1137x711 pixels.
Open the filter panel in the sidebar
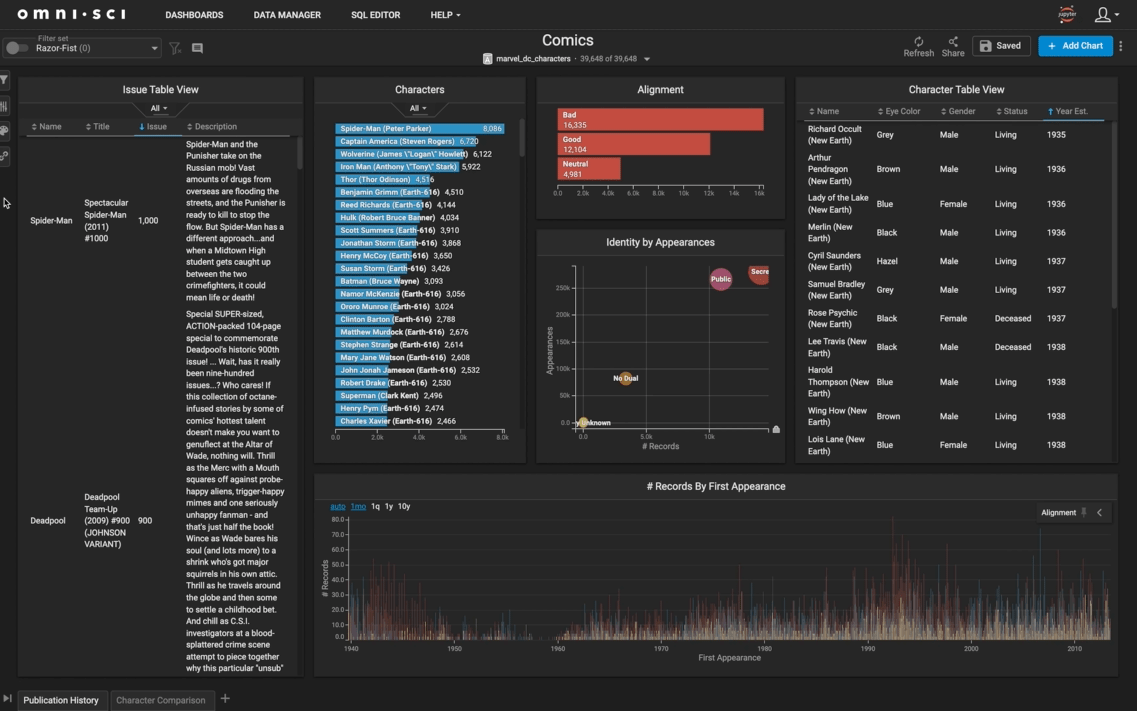pyautogui.click(x=4, y=80)
